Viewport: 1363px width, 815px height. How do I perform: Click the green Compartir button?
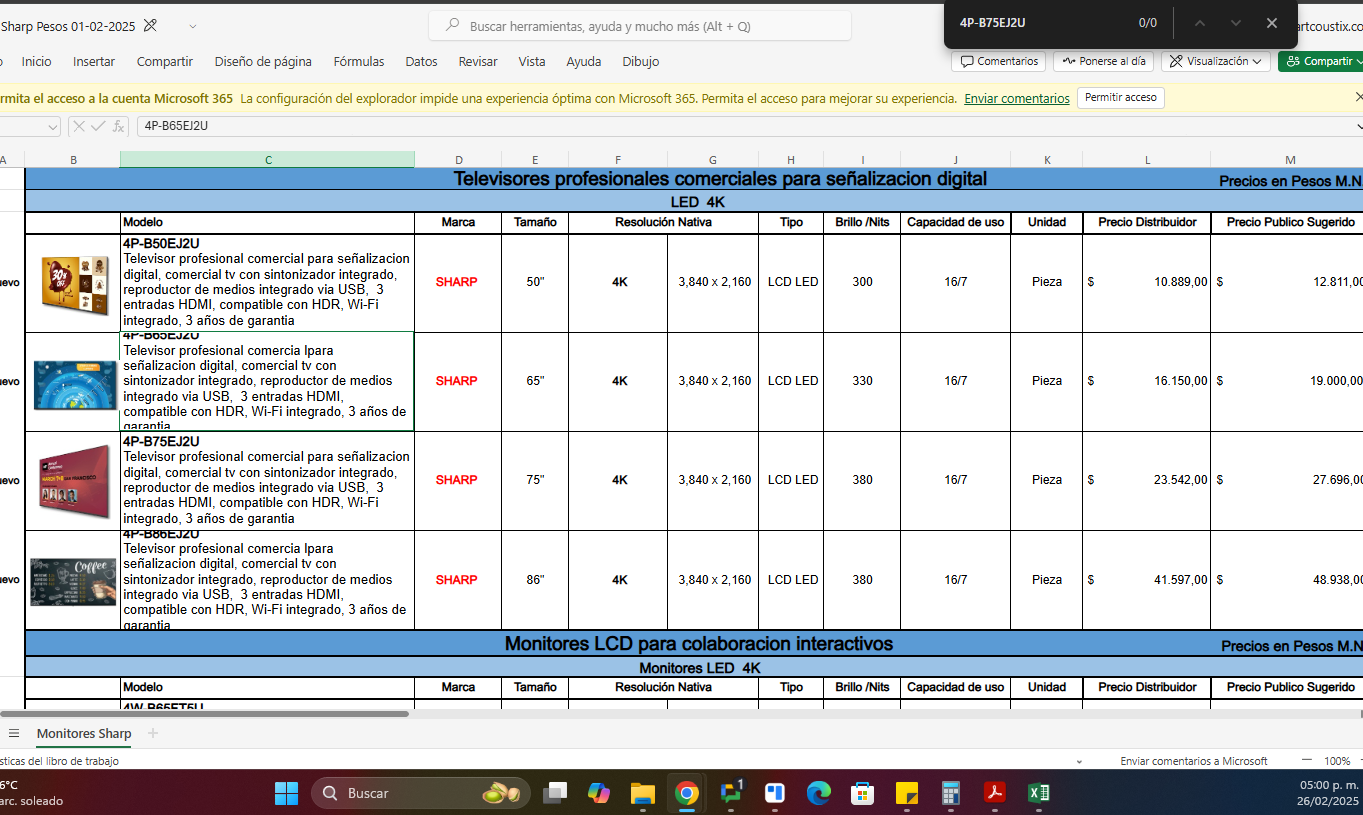tap(1322, 61)
